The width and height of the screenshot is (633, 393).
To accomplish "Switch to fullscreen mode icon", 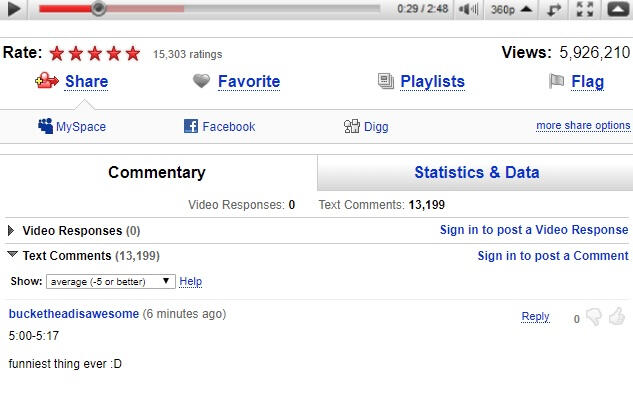I will (585, 9).
